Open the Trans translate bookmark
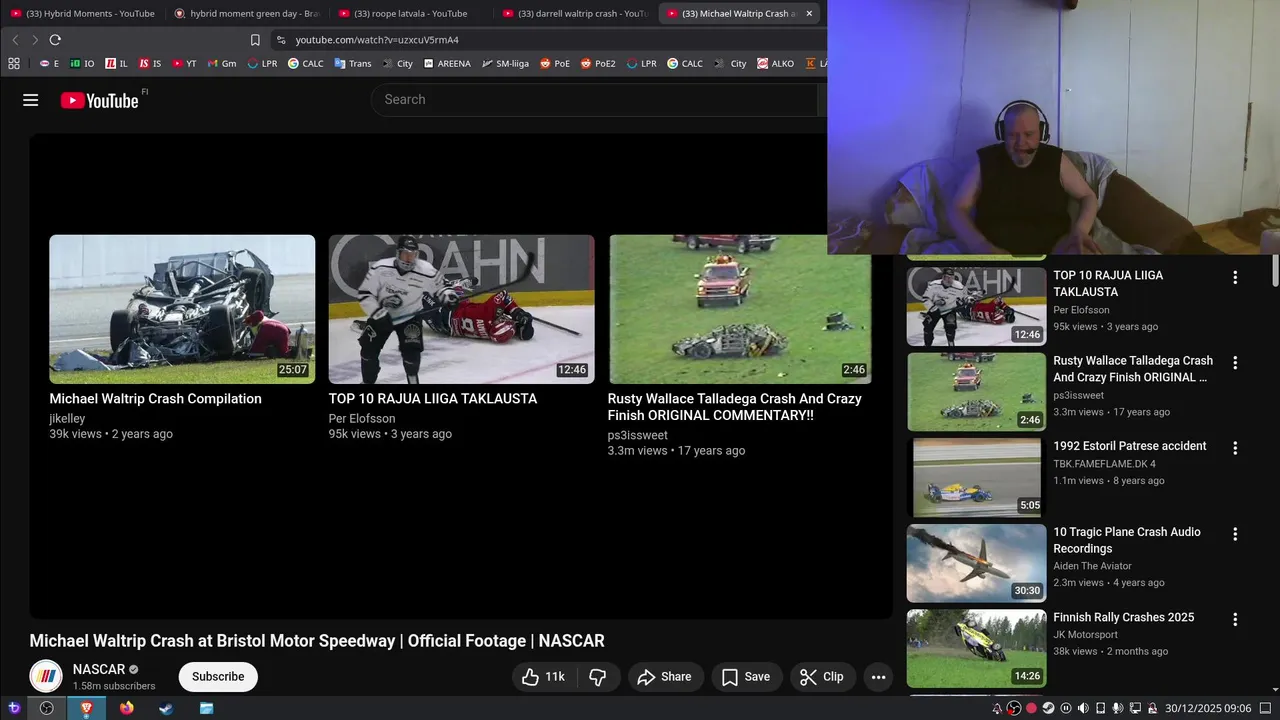 click(353, 63)
